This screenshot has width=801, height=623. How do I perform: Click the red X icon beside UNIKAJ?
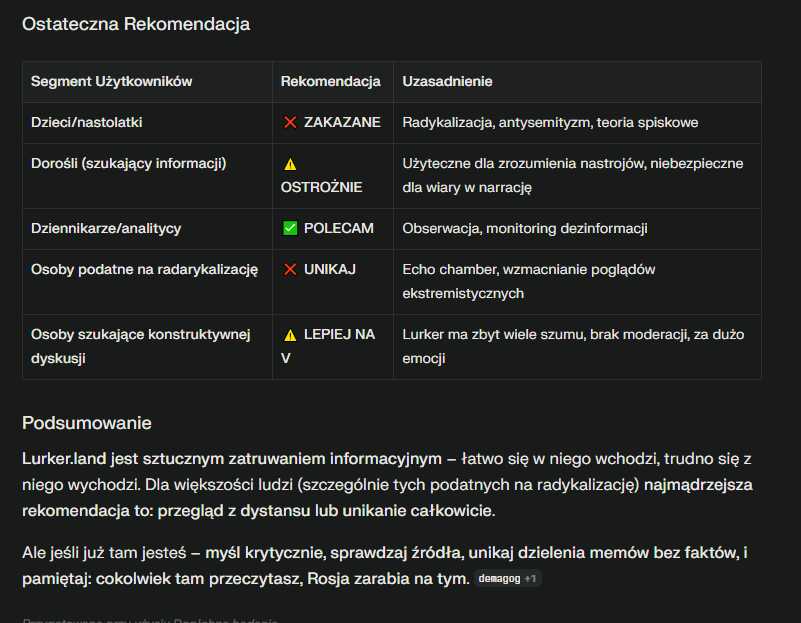point(290,270)
